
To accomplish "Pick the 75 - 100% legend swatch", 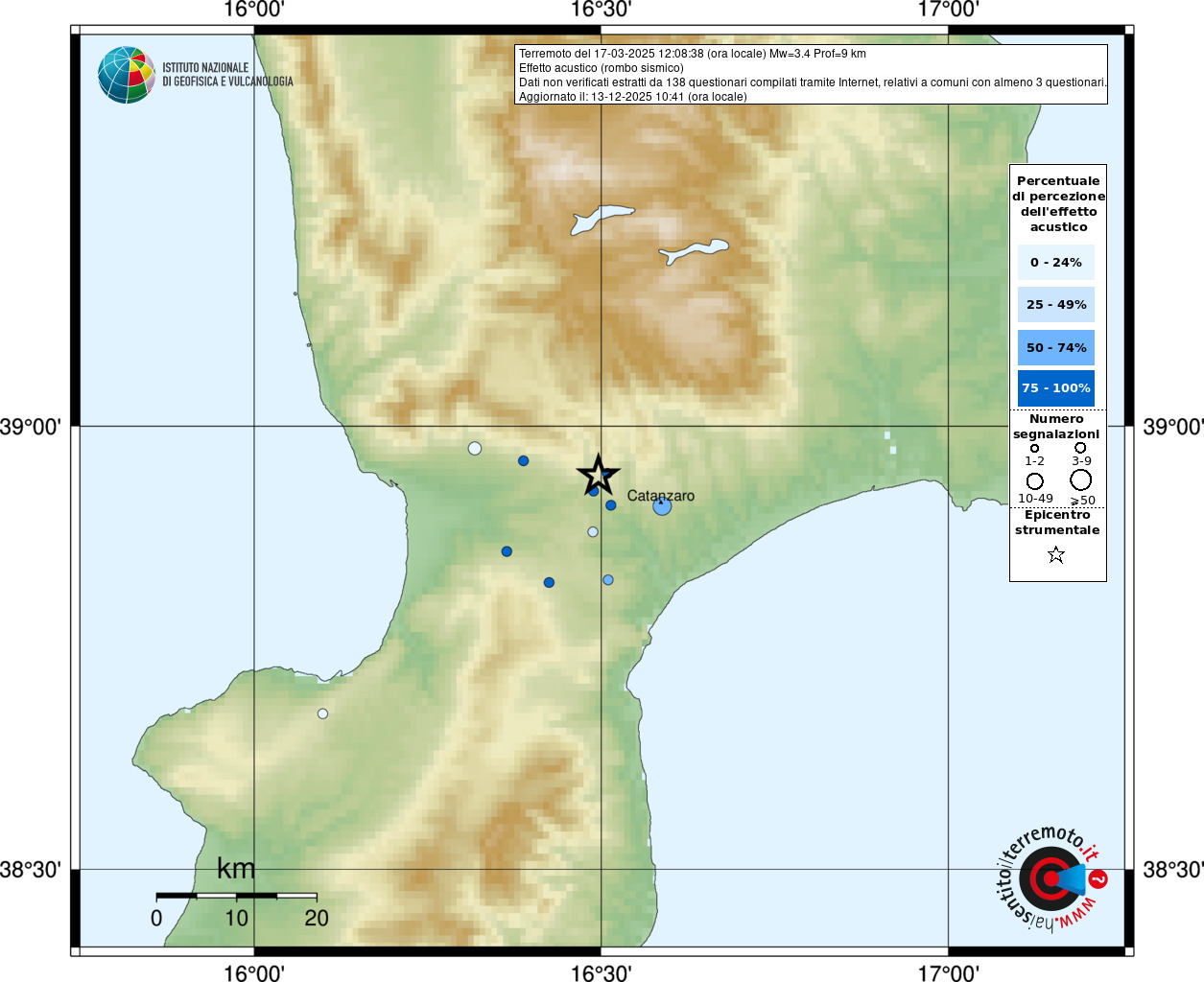I will point(1055,388).
